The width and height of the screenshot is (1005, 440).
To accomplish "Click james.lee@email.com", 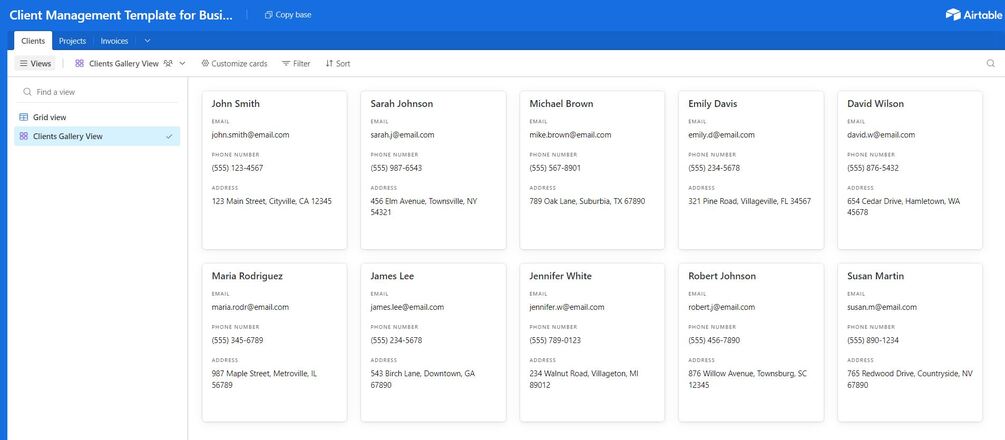I will coord(407,307).
